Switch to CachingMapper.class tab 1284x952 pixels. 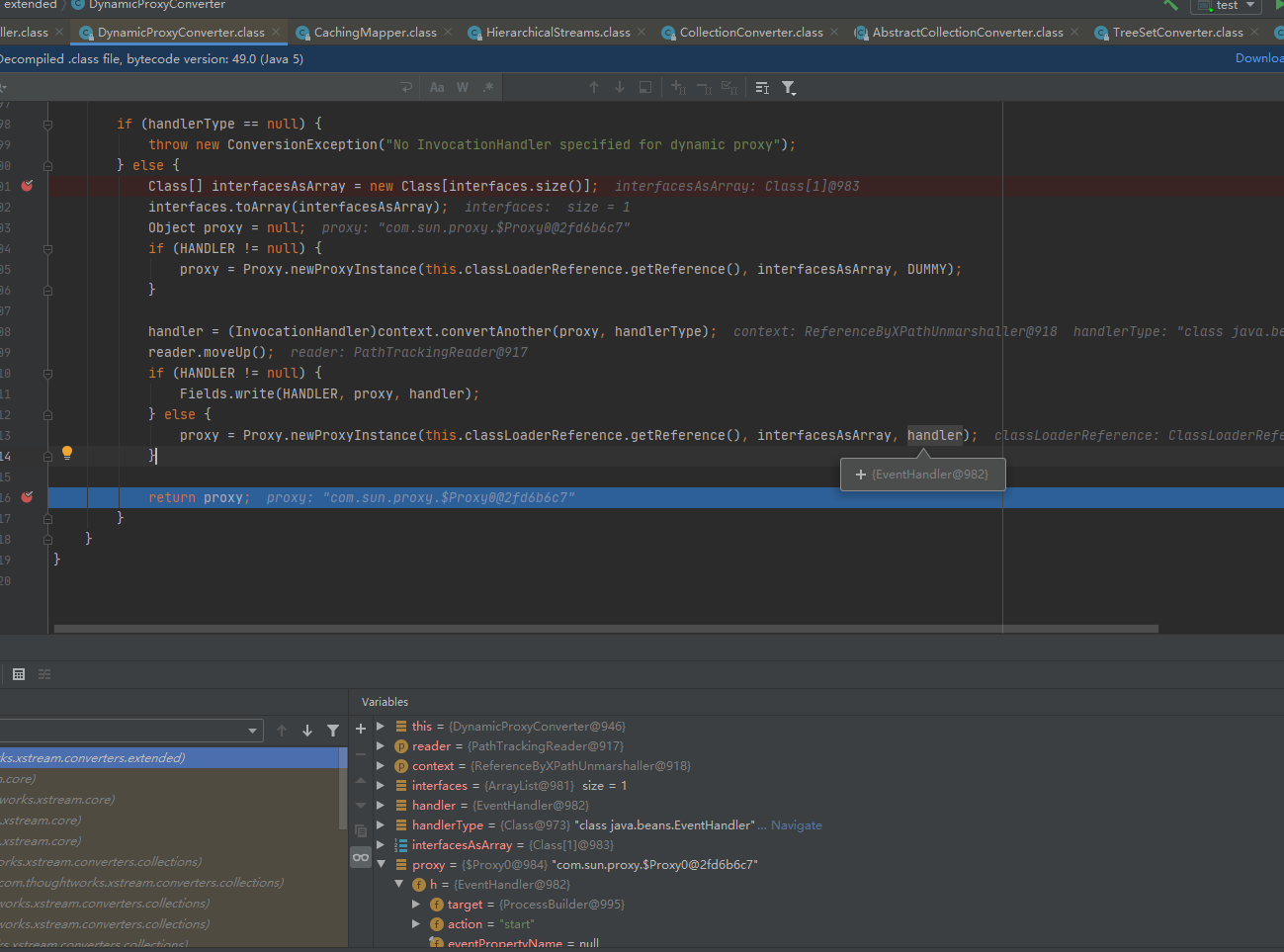[375, 33]
